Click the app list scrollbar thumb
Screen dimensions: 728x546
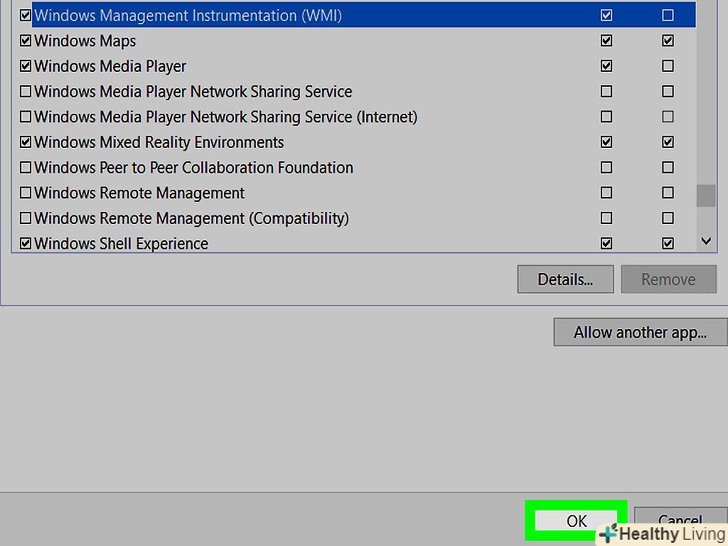[x=706, y=195]
